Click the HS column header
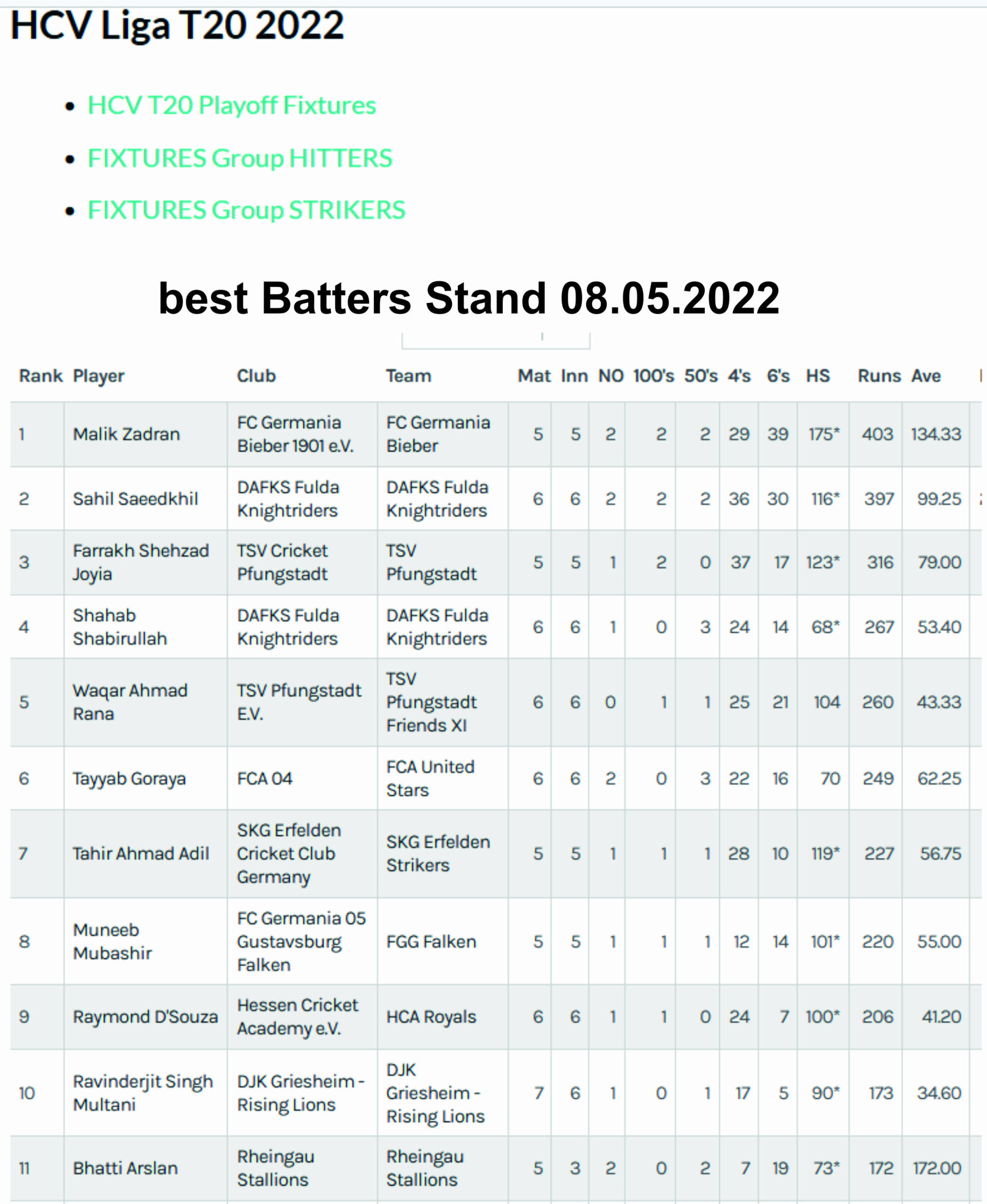 [818, 376]
